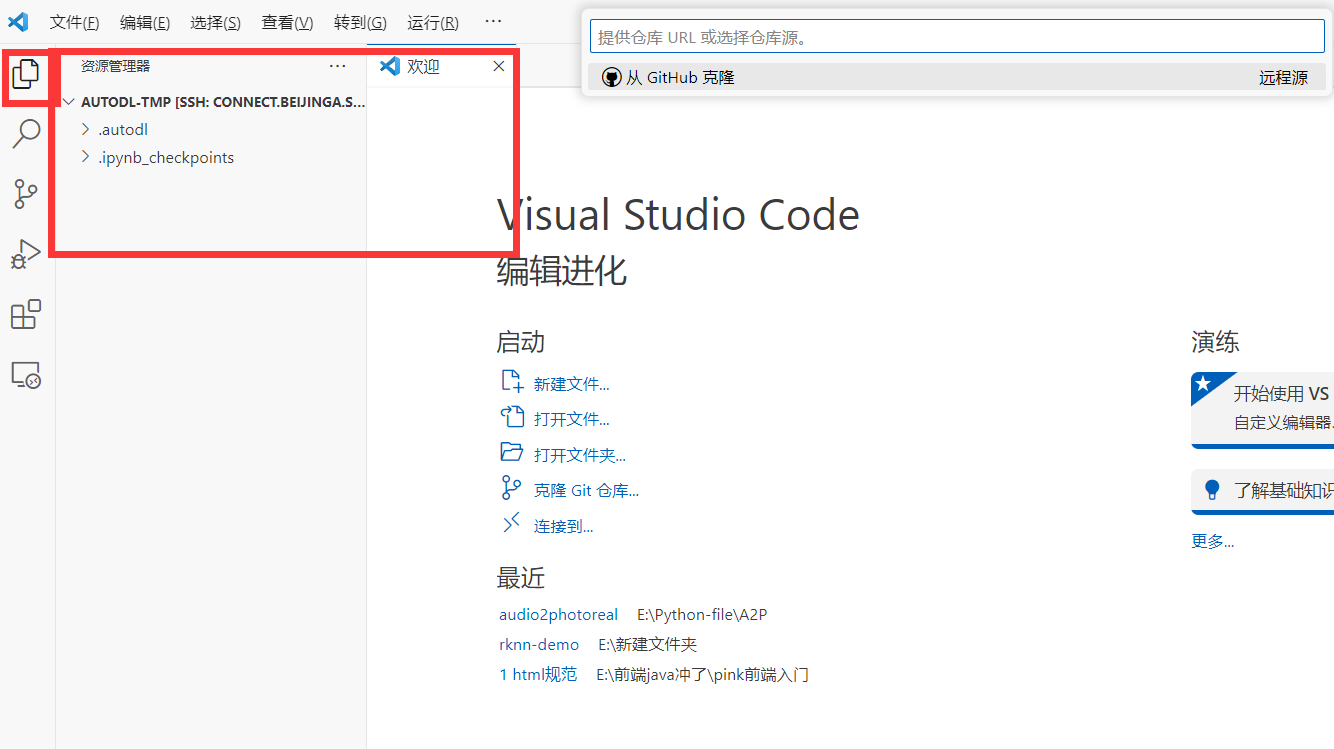
Task: Open the Remote Explorer view
Action: click(26, 375)
